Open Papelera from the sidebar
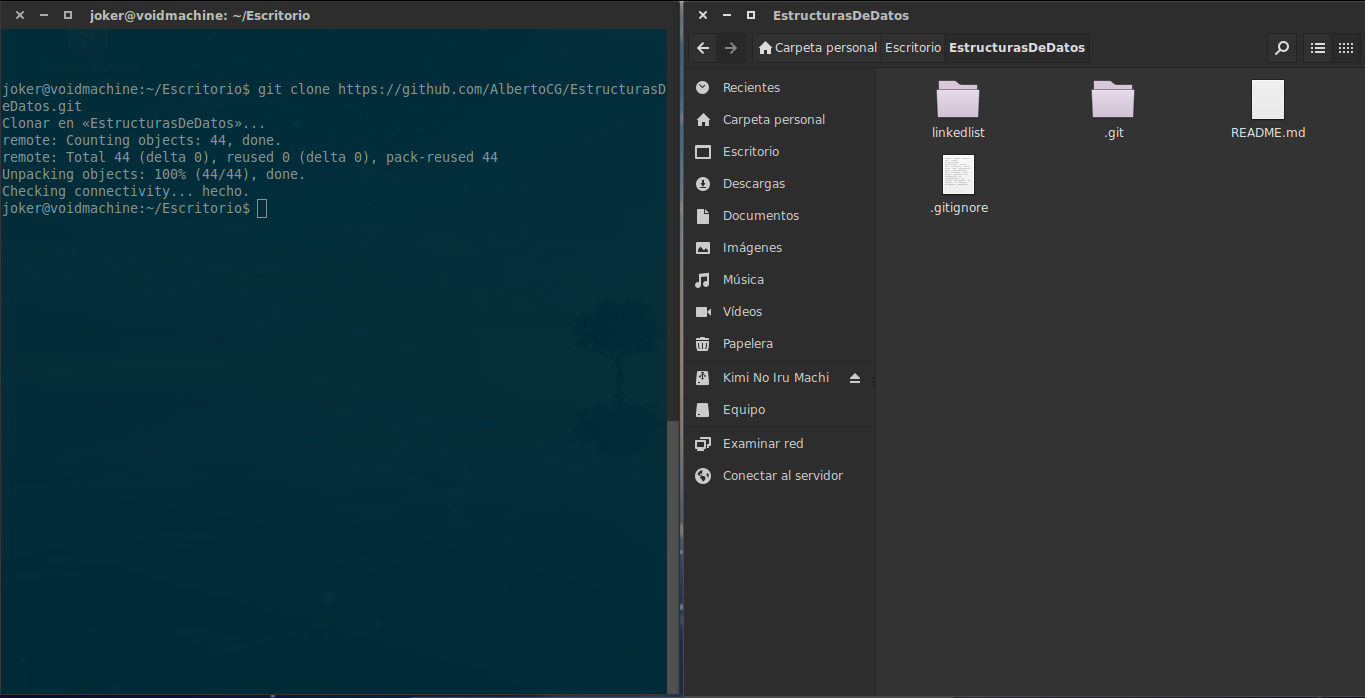1365x698 pixels. click(747, 344)
